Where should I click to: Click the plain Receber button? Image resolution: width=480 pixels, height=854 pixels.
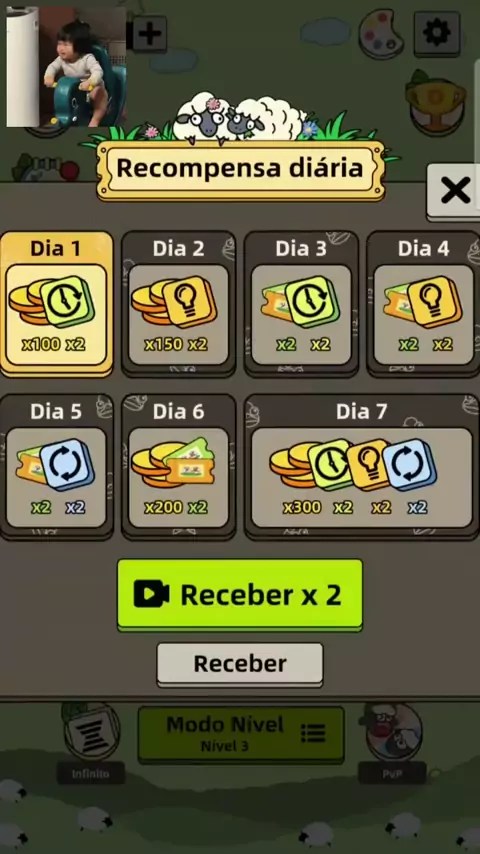(x=240, y=664)
